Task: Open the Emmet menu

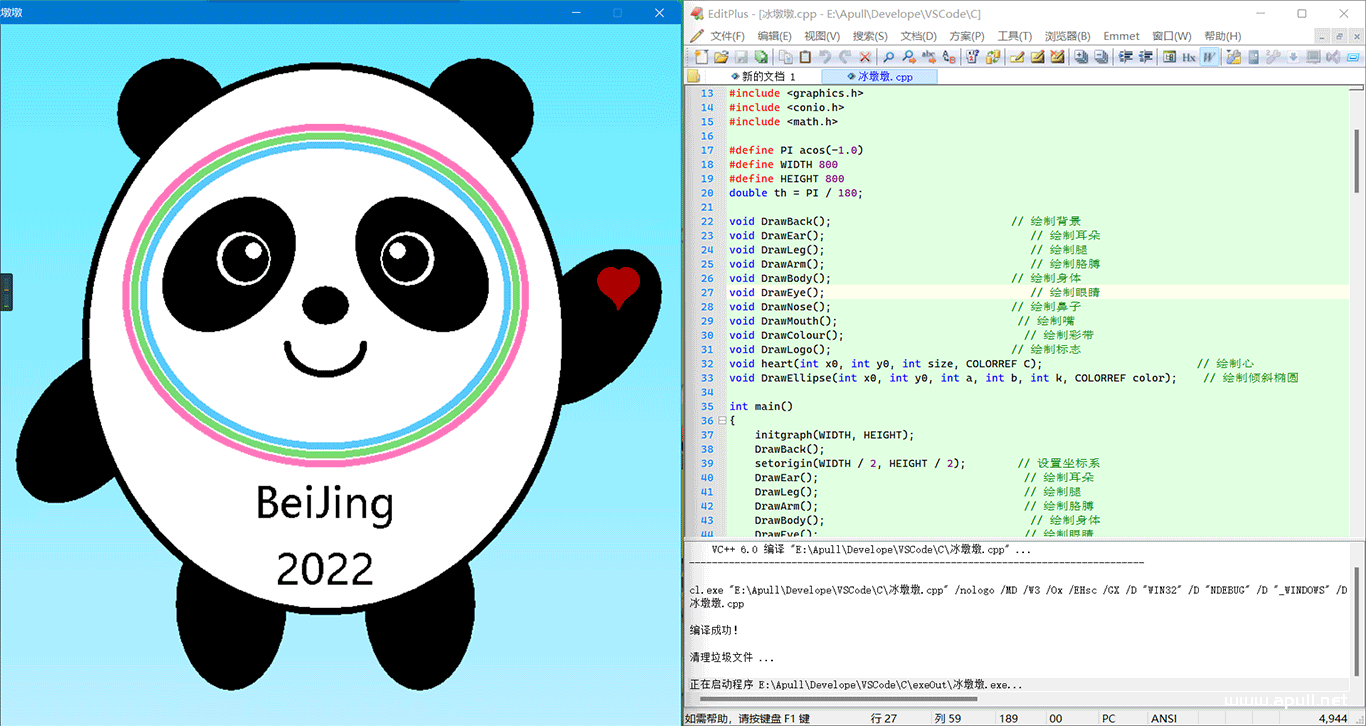Action: coord(1121,36)
